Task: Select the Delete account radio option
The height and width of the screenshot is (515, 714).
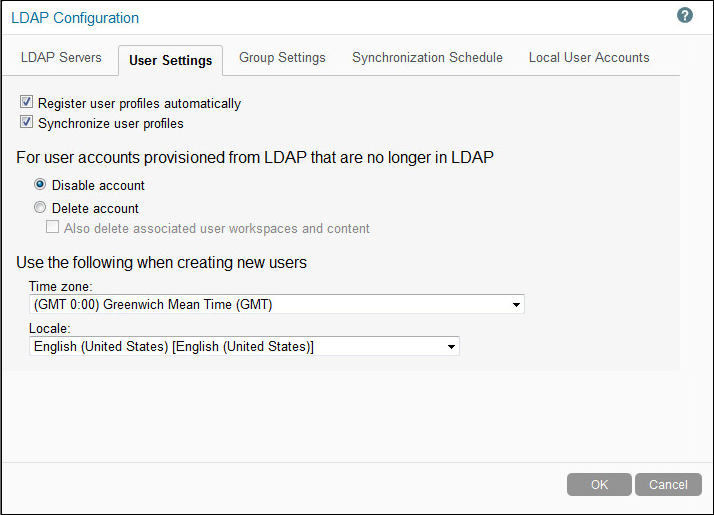Action: pyautogui.click(x=40, y=208)
